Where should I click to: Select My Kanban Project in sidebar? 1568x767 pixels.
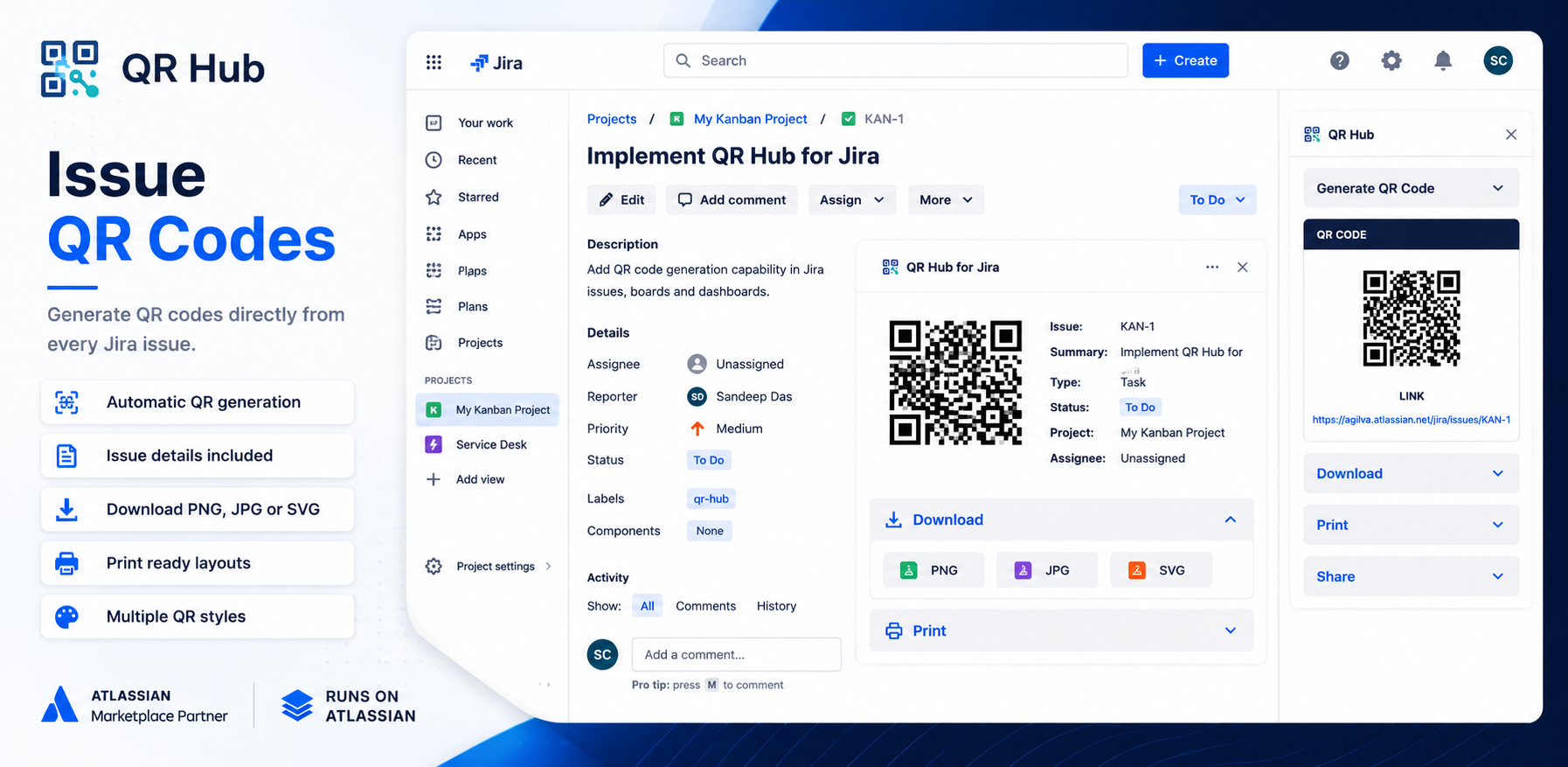[x=487, y=409]
